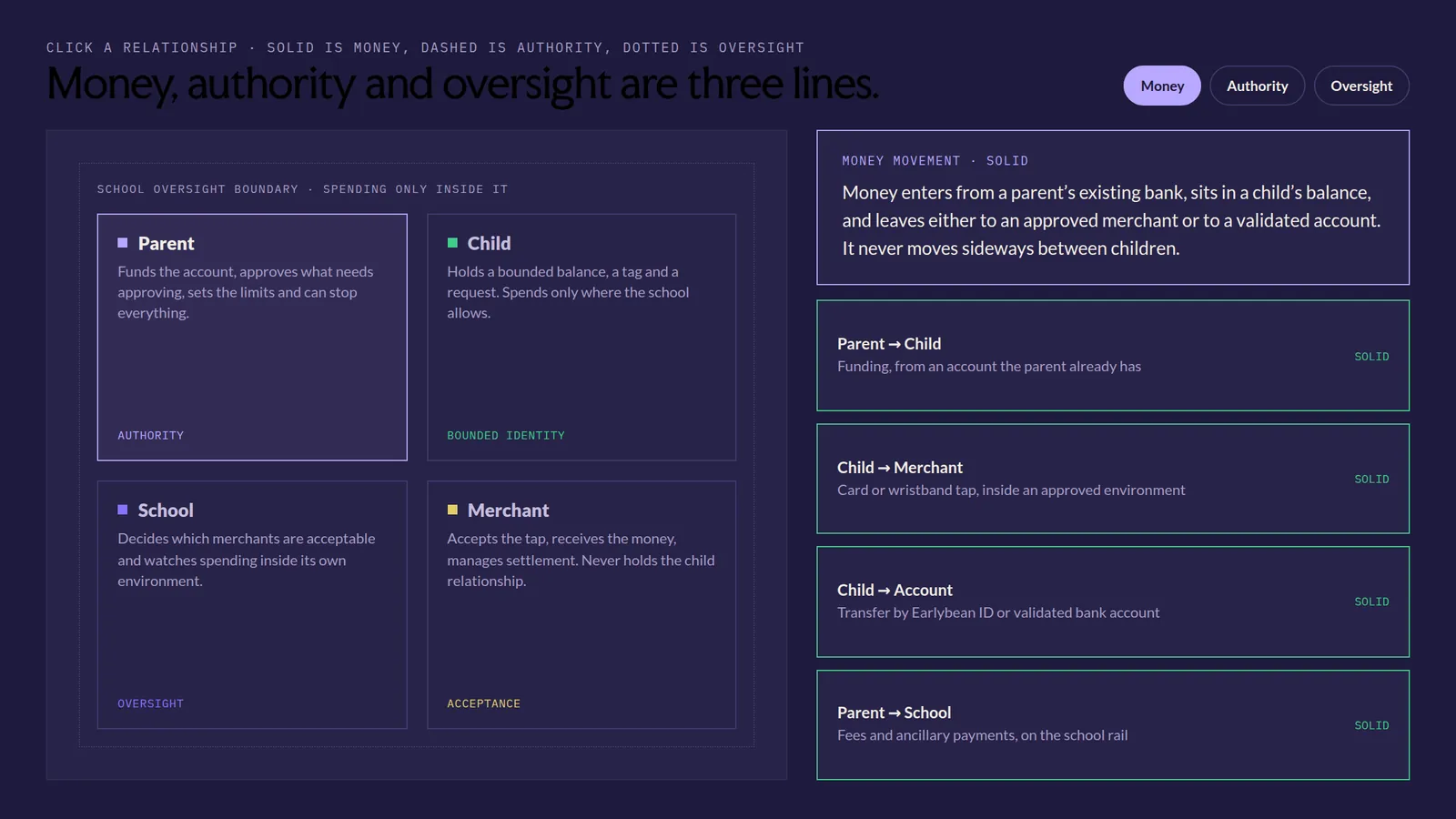Click the 'Money, authority and oversight' headline
The image size is (1456, 819).
click(462, 85)
